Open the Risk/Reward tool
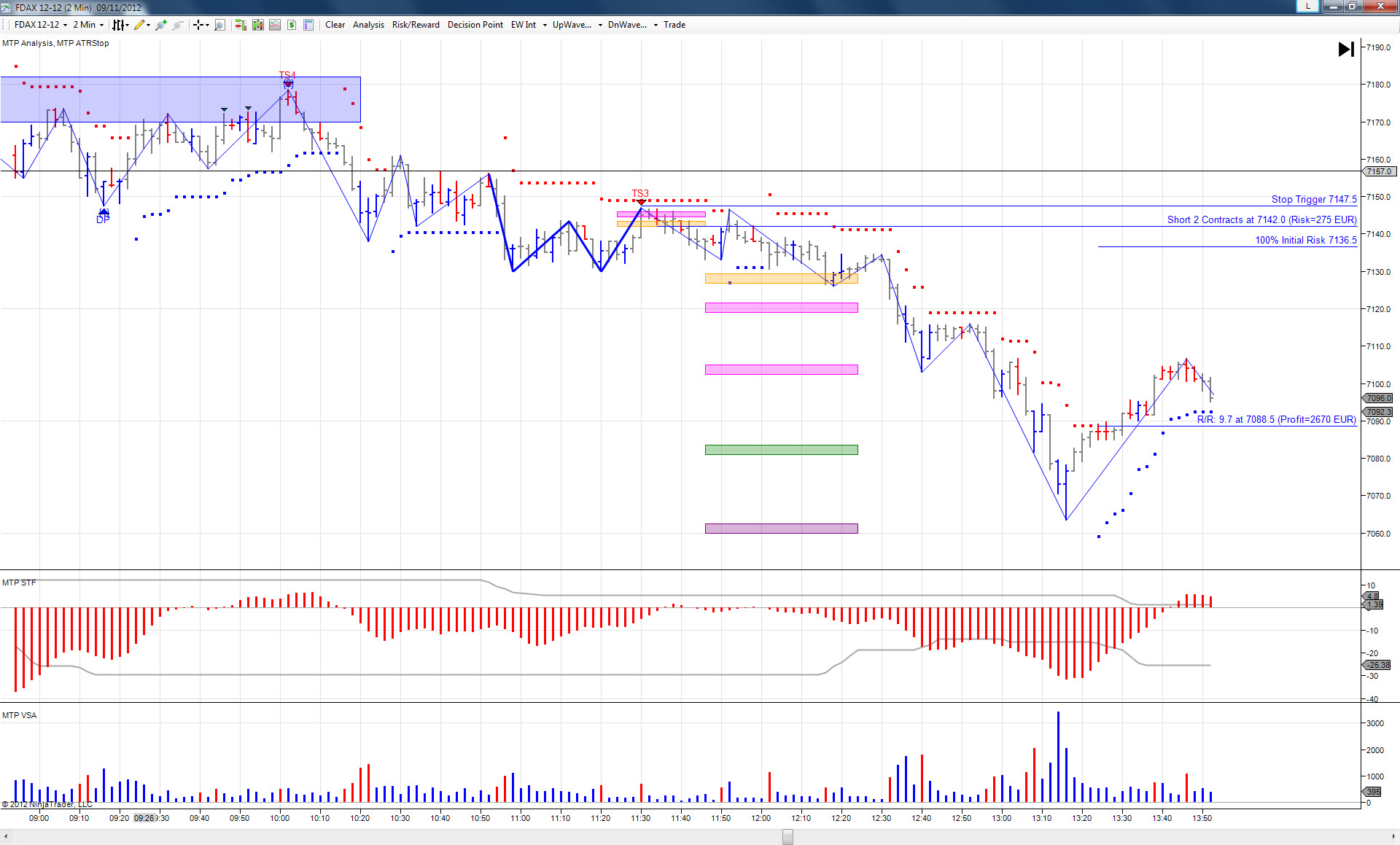The height and width of the screenshot is (845, 1400). 416,25
